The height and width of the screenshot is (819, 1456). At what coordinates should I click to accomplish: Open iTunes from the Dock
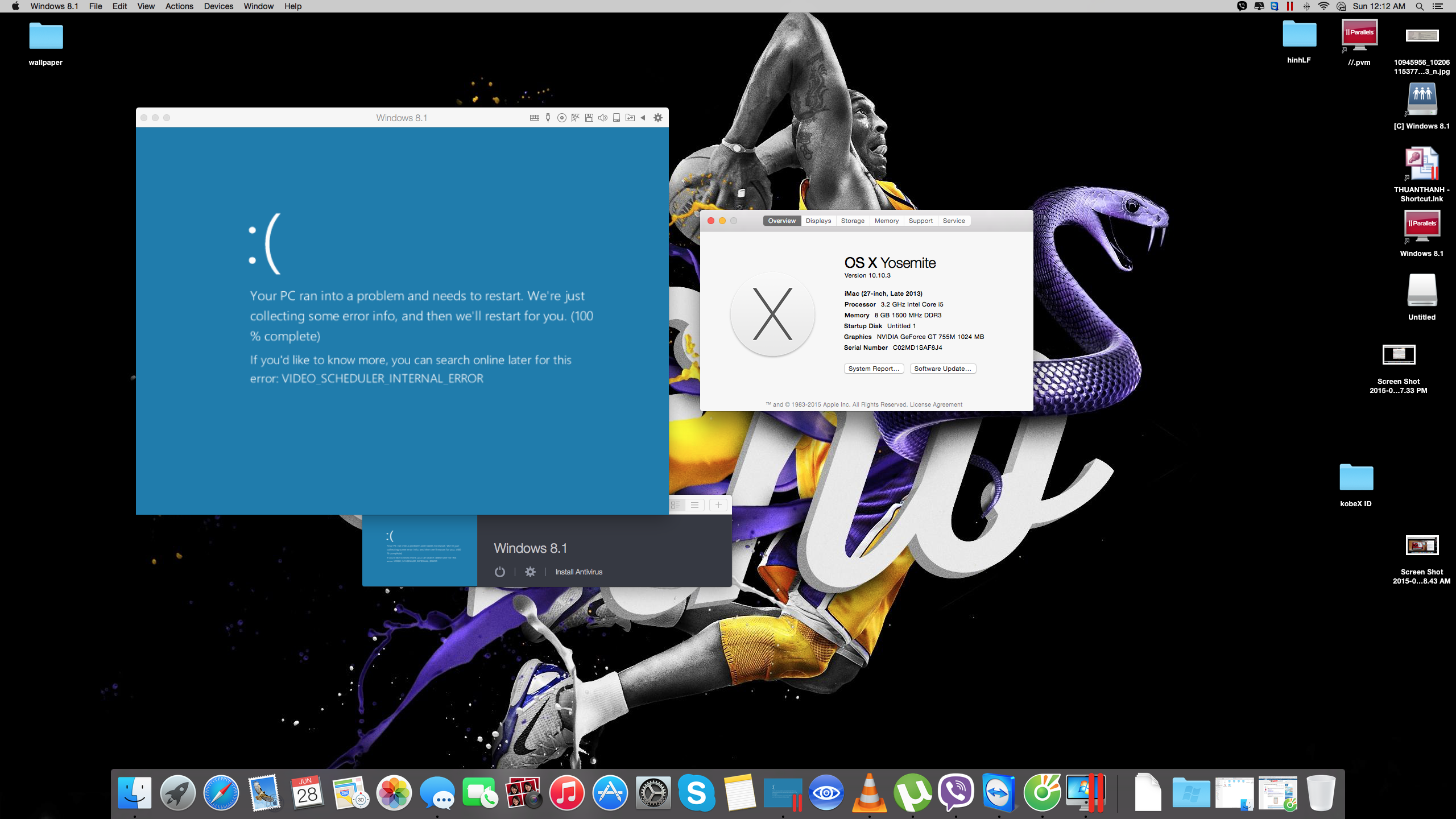(566, 792)
